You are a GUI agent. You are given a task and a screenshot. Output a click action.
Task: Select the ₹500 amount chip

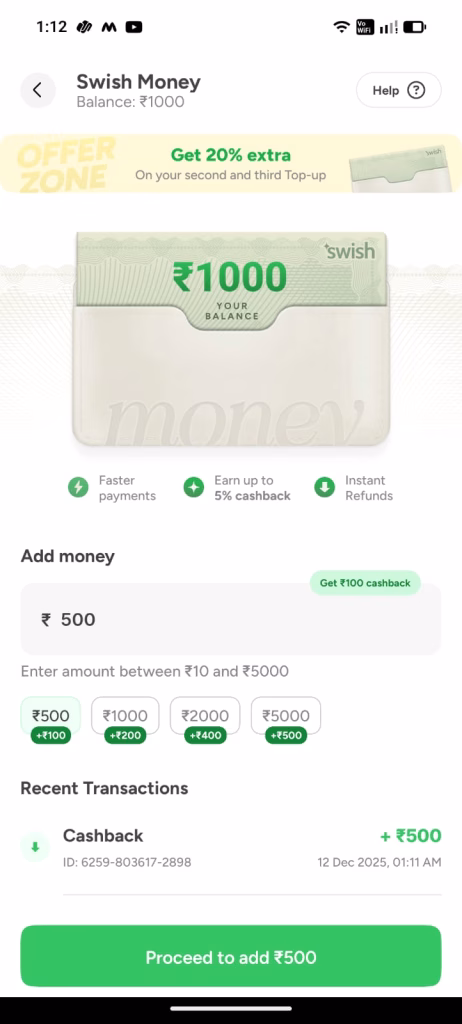coord(50,716)
